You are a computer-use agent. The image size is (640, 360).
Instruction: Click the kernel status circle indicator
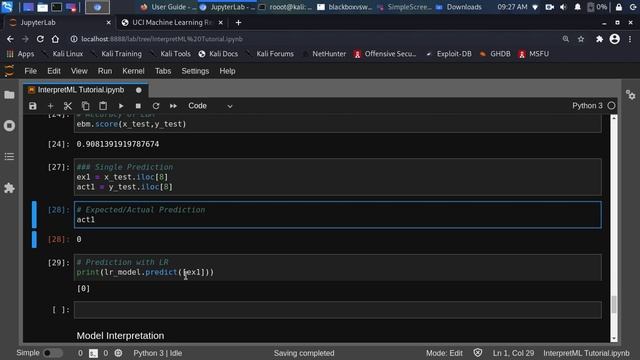coord(611,106)
